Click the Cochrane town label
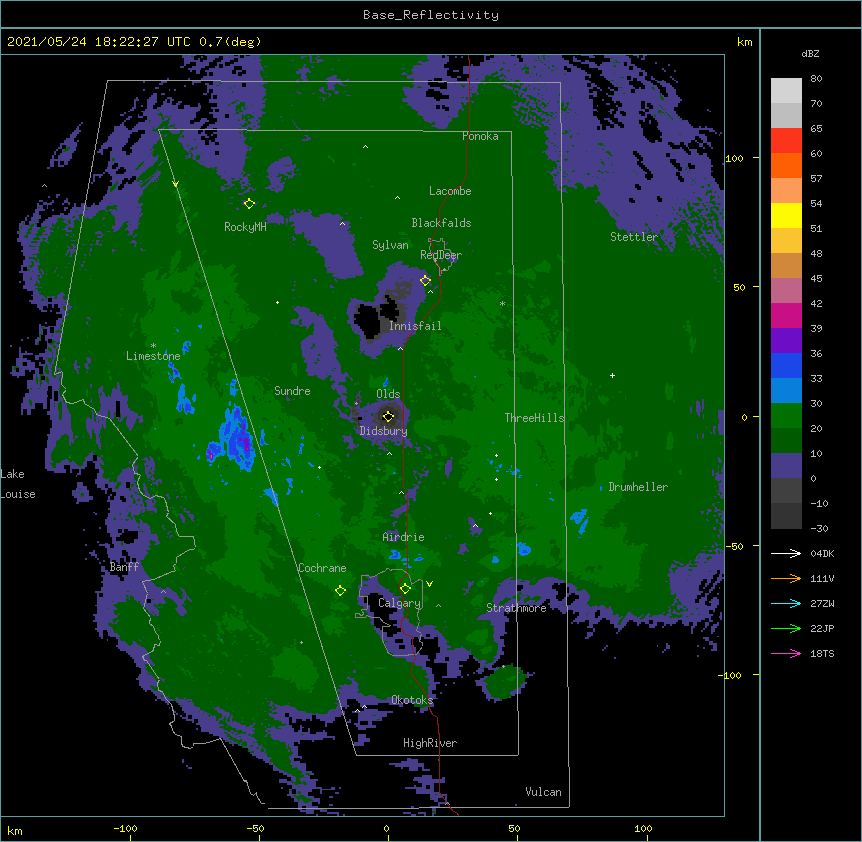 pyautogui.click(x=322, y=568)
